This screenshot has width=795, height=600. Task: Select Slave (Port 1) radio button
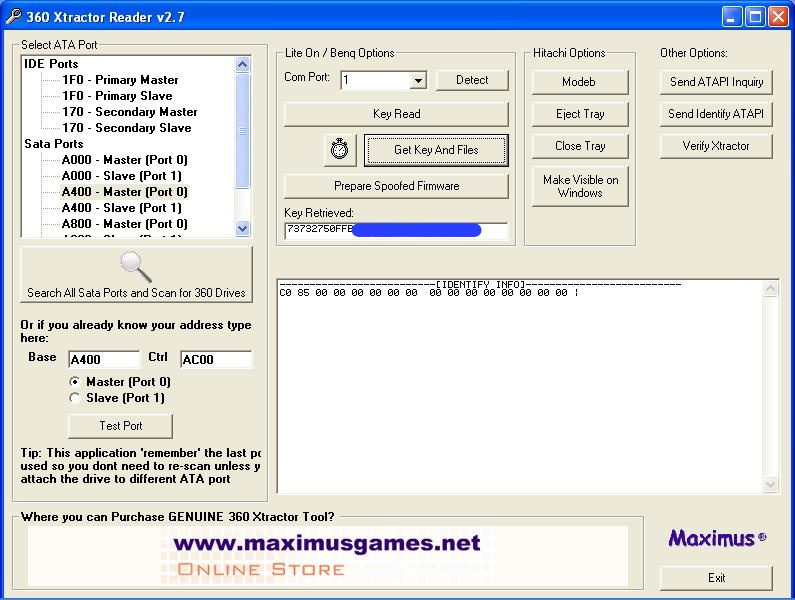coord(75,398)
